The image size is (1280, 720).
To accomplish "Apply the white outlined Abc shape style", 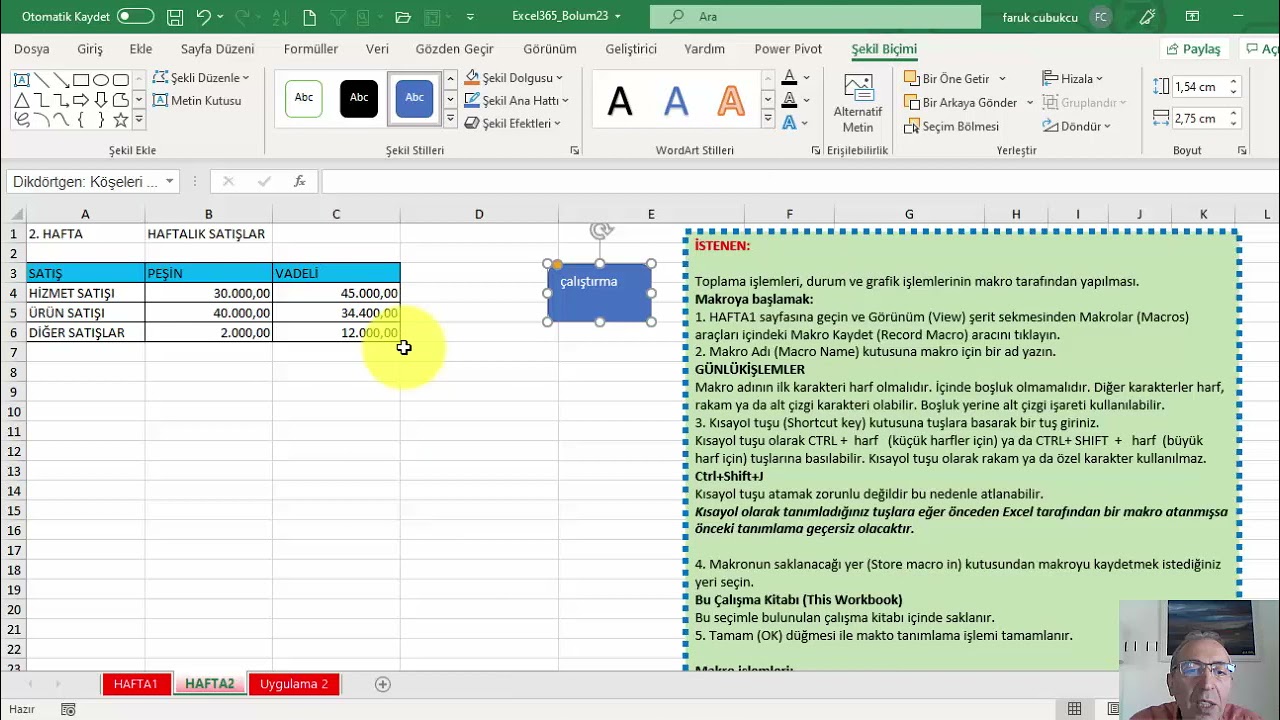I will pos(304,98).
